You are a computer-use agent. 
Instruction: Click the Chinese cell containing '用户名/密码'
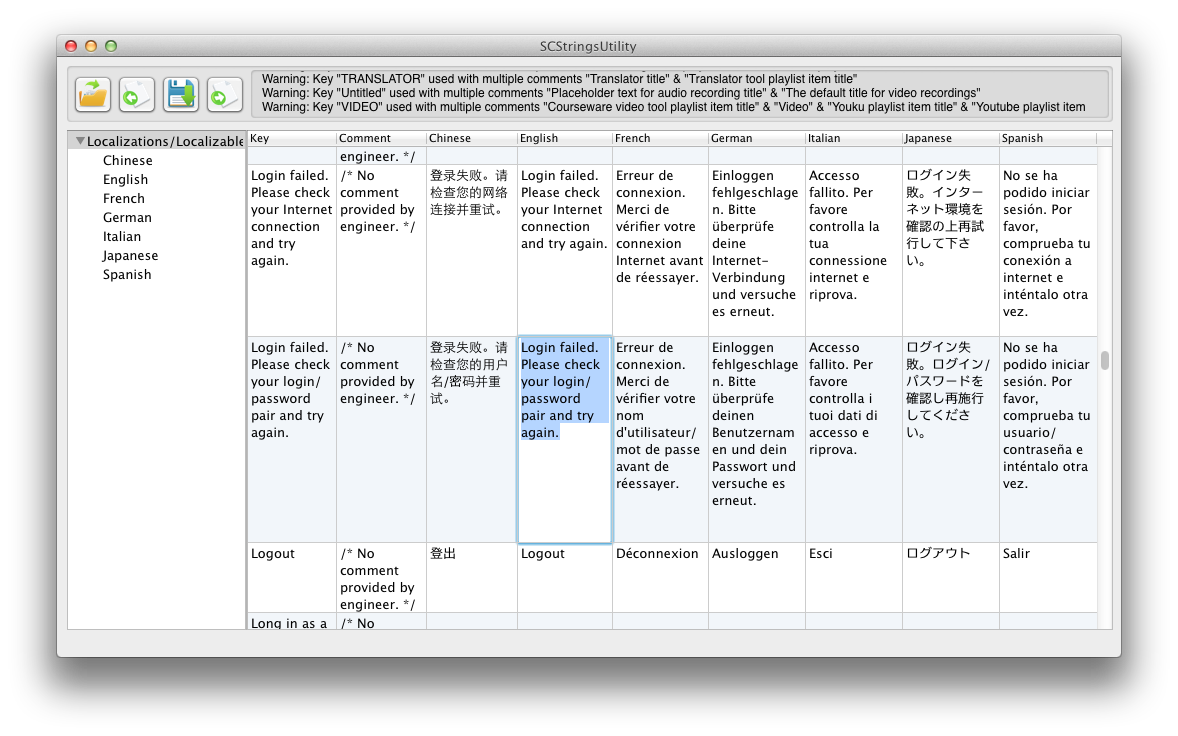(472, 439)
